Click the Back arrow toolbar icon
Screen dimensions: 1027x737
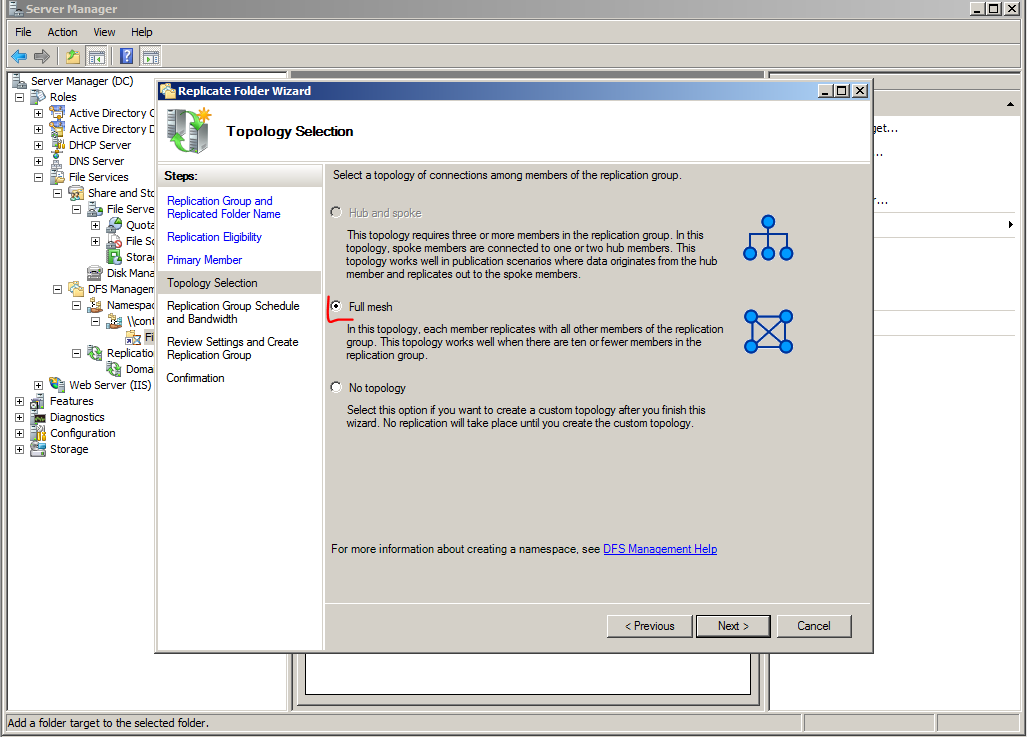pos(19,56)
